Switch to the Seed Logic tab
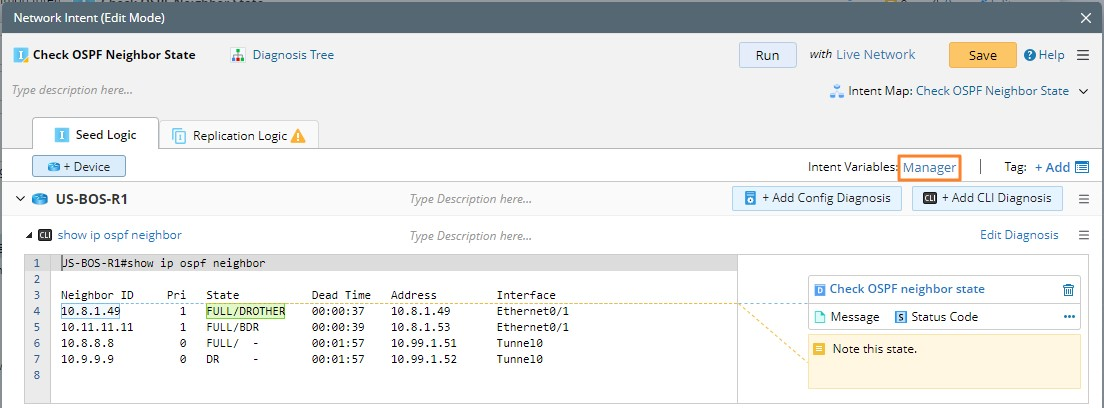The image size is (1104, 408). click(95, 135)
